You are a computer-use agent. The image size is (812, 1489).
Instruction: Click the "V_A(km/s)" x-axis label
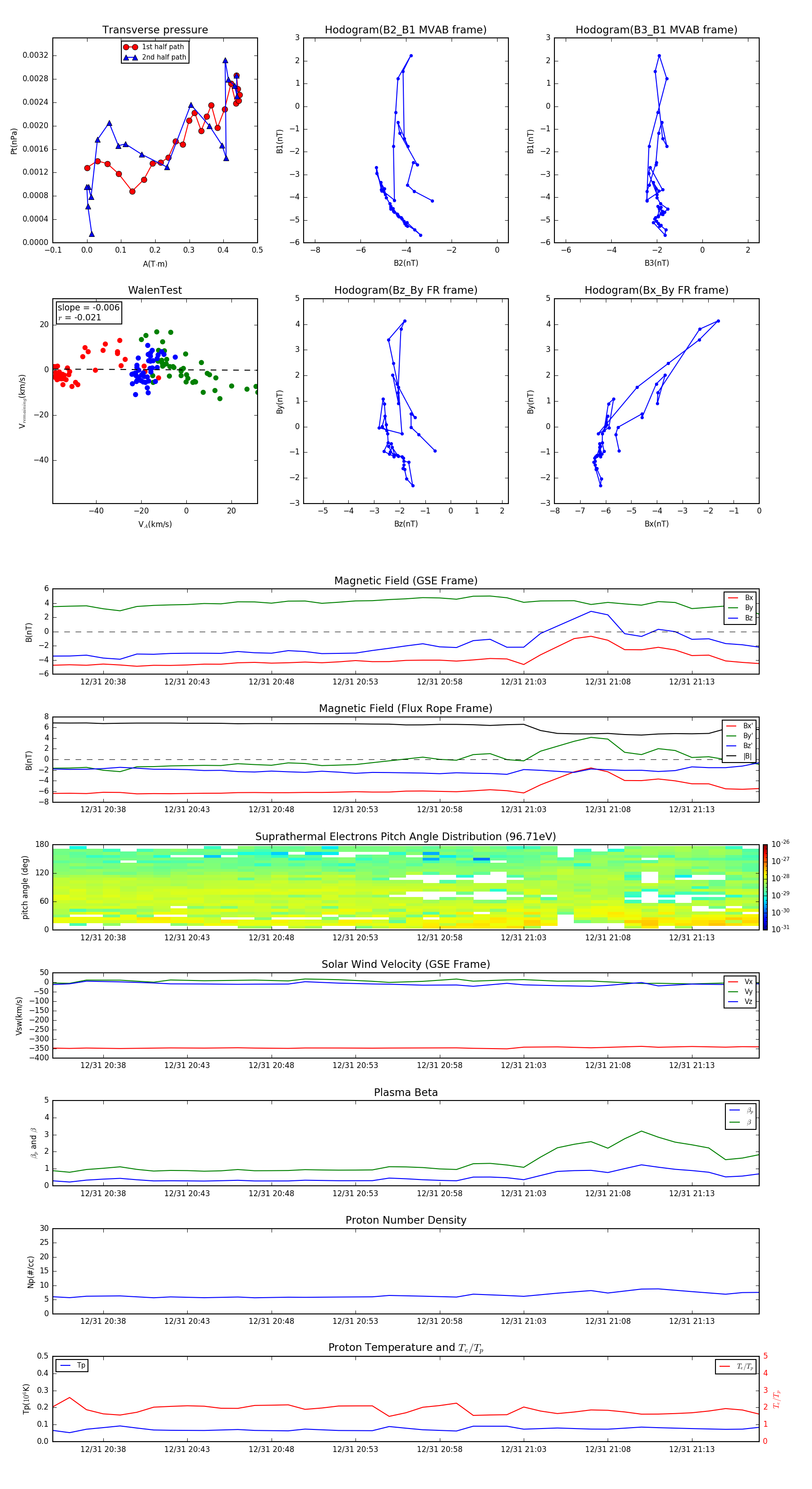point(155,524)
